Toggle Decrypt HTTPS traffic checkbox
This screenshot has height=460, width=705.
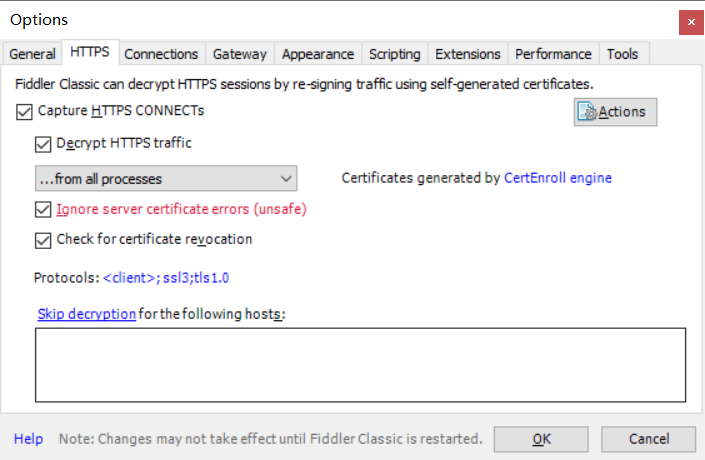(x=43, y=144)
